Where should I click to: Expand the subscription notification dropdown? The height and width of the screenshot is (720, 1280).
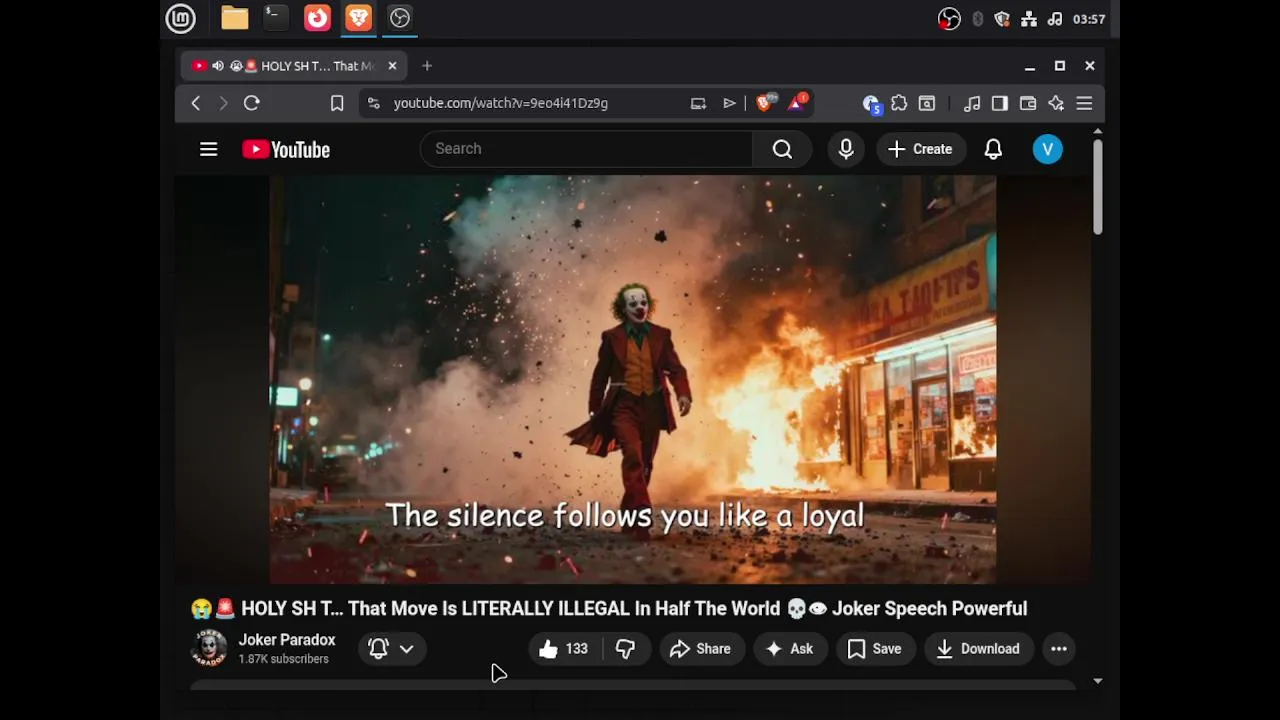392,649
